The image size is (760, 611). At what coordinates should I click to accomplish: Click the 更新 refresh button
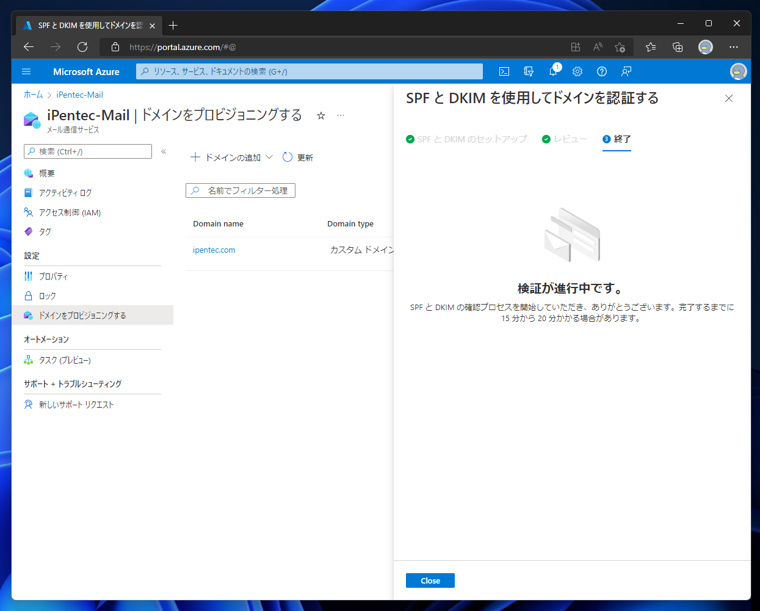(298, 157)
